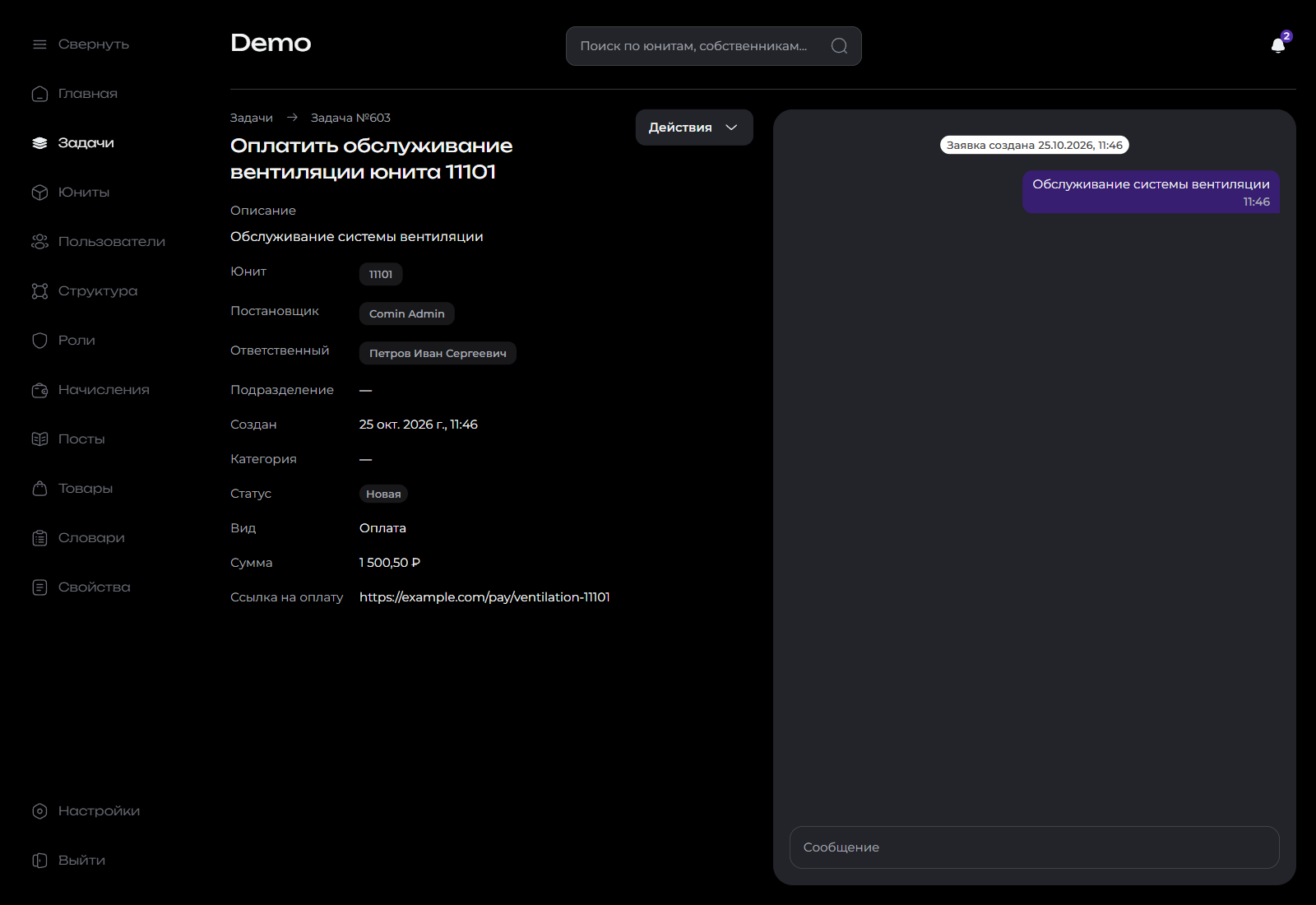Click the Товары shopping bag icon
Image resolution: width=1316 pixels, height=905 pixels.
tap(39, 489)
